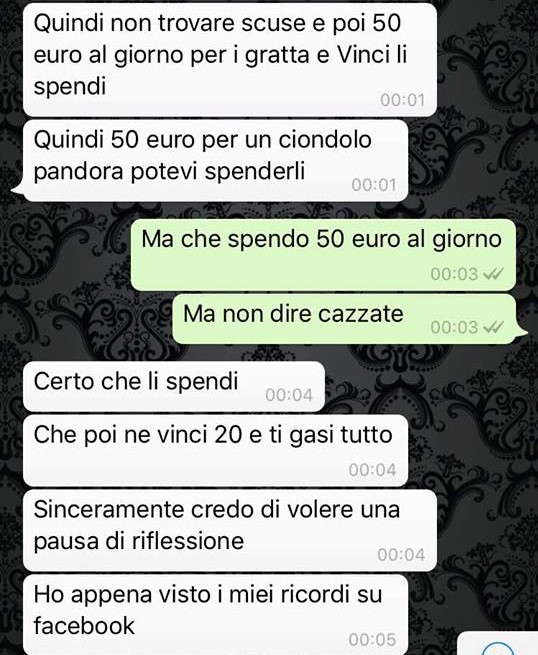Select the 'ciondolo pandora' message bubble
This screenshot has height=655, width=538.
tap(215, 161)
